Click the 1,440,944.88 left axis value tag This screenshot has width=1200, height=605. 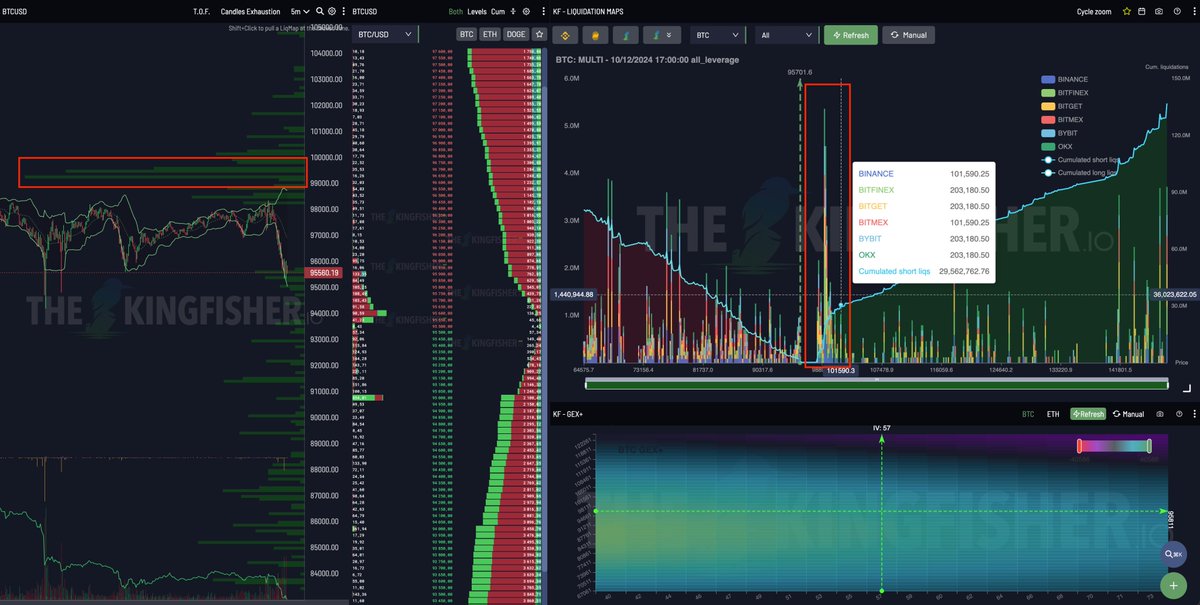coord(573,295)
